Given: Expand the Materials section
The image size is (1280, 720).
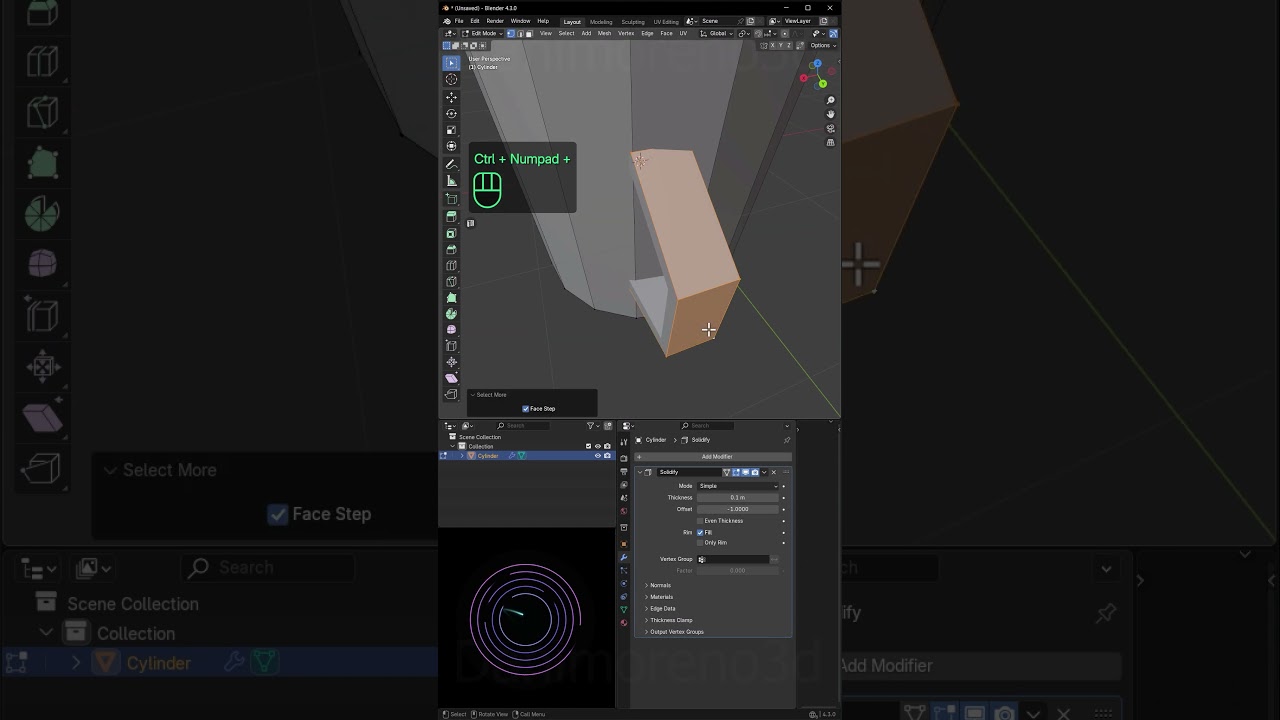Looking at the screenshot, I should click(x=661, y=597).
